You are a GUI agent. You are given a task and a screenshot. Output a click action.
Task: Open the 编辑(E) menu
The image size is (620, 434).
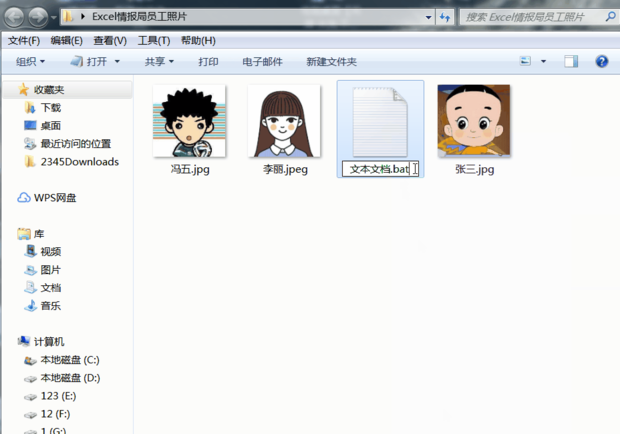[x=66, y=41]
